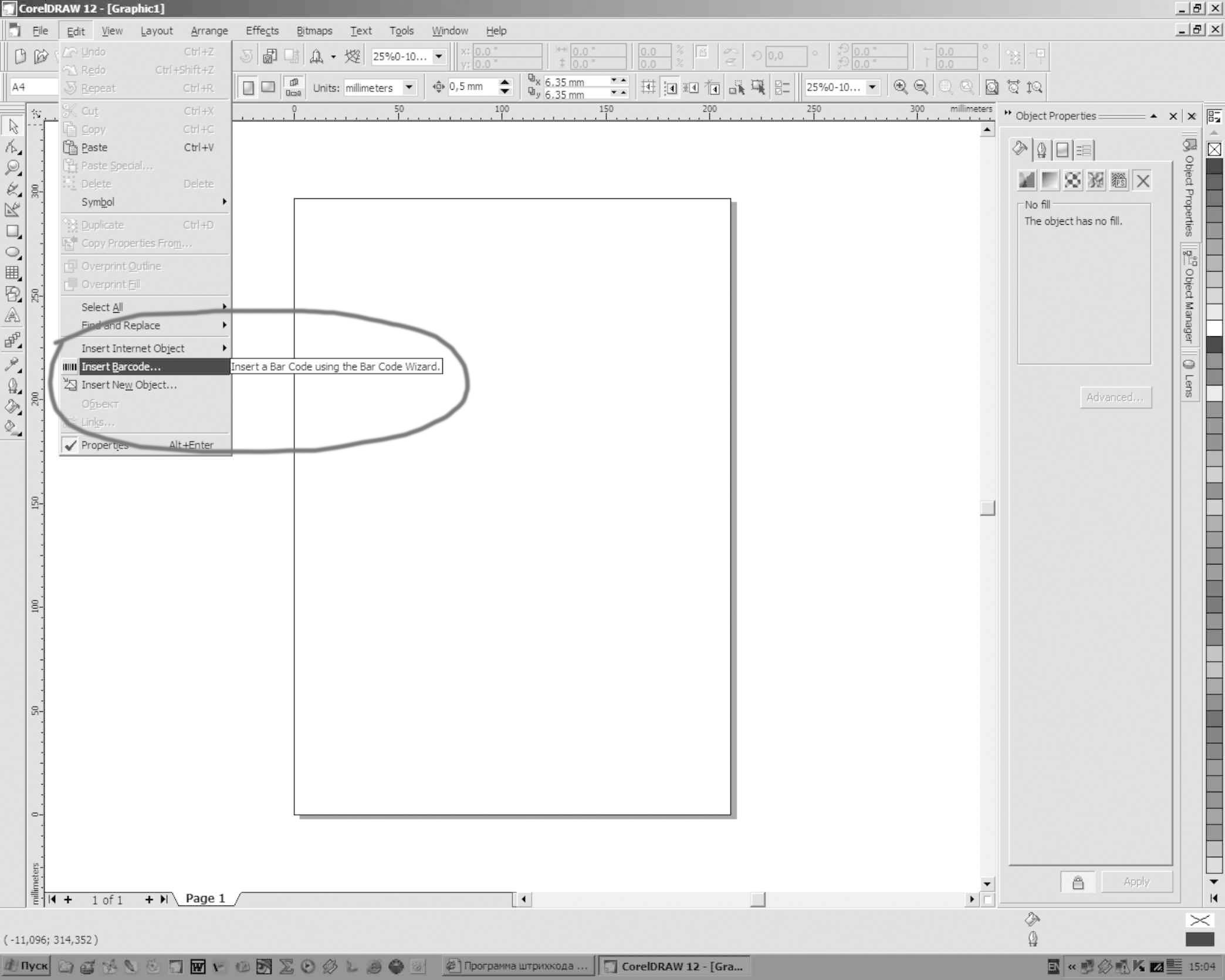Pick the white swatch in color palette
The image size is (1225, 980).
pos(1214,328)
